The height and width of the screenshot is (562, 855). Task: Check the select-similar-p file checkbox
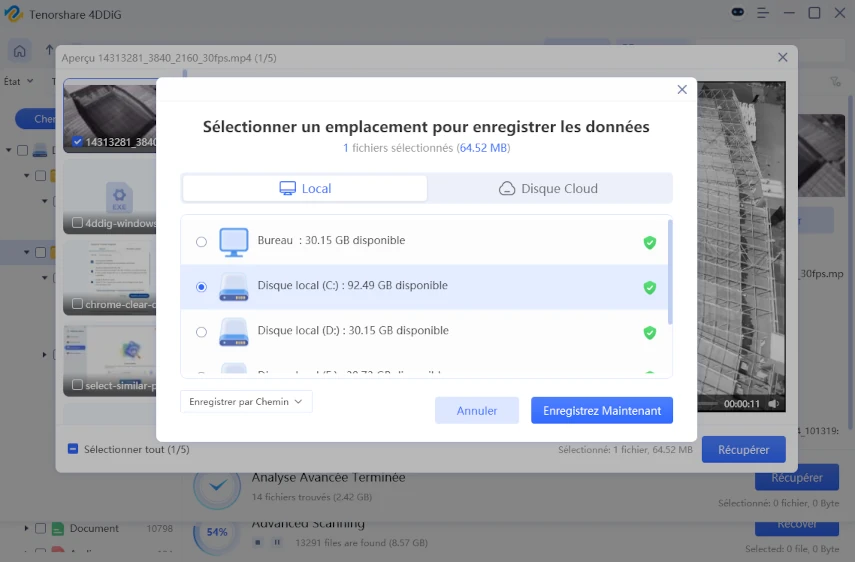[77, 385]
